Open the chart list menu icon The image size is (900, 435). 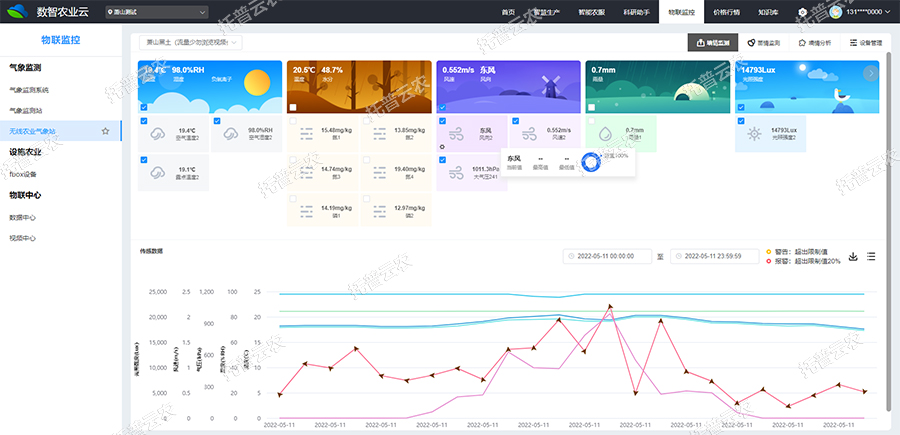click(871, 257)
